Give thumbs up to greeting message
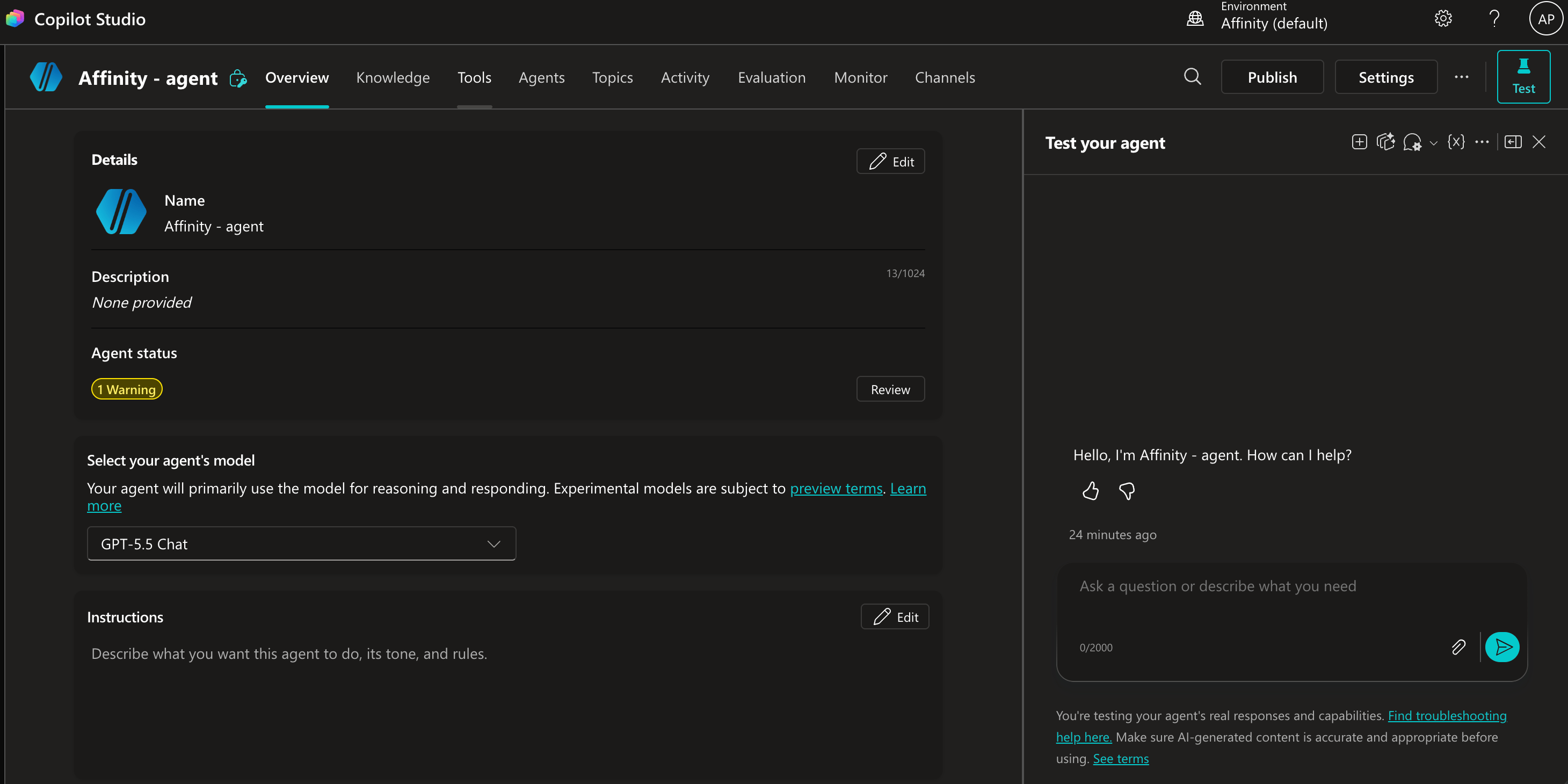 point(1091,491)
